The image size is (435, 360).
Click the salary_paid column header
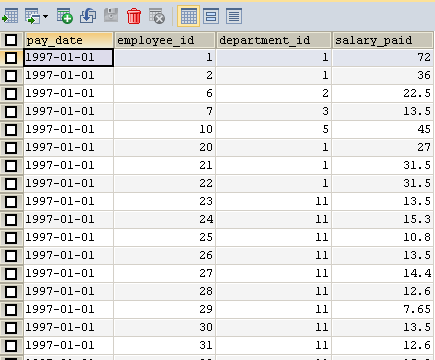(x=383, y=40)
